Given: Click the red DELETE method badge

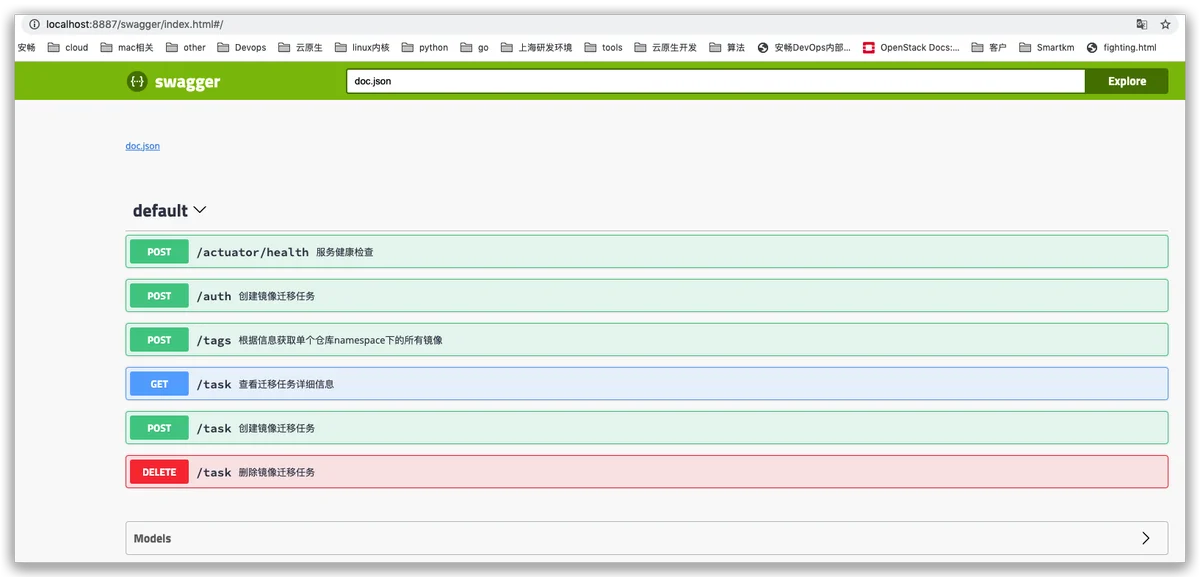Looking at the screenshot, I should [159, 472].
